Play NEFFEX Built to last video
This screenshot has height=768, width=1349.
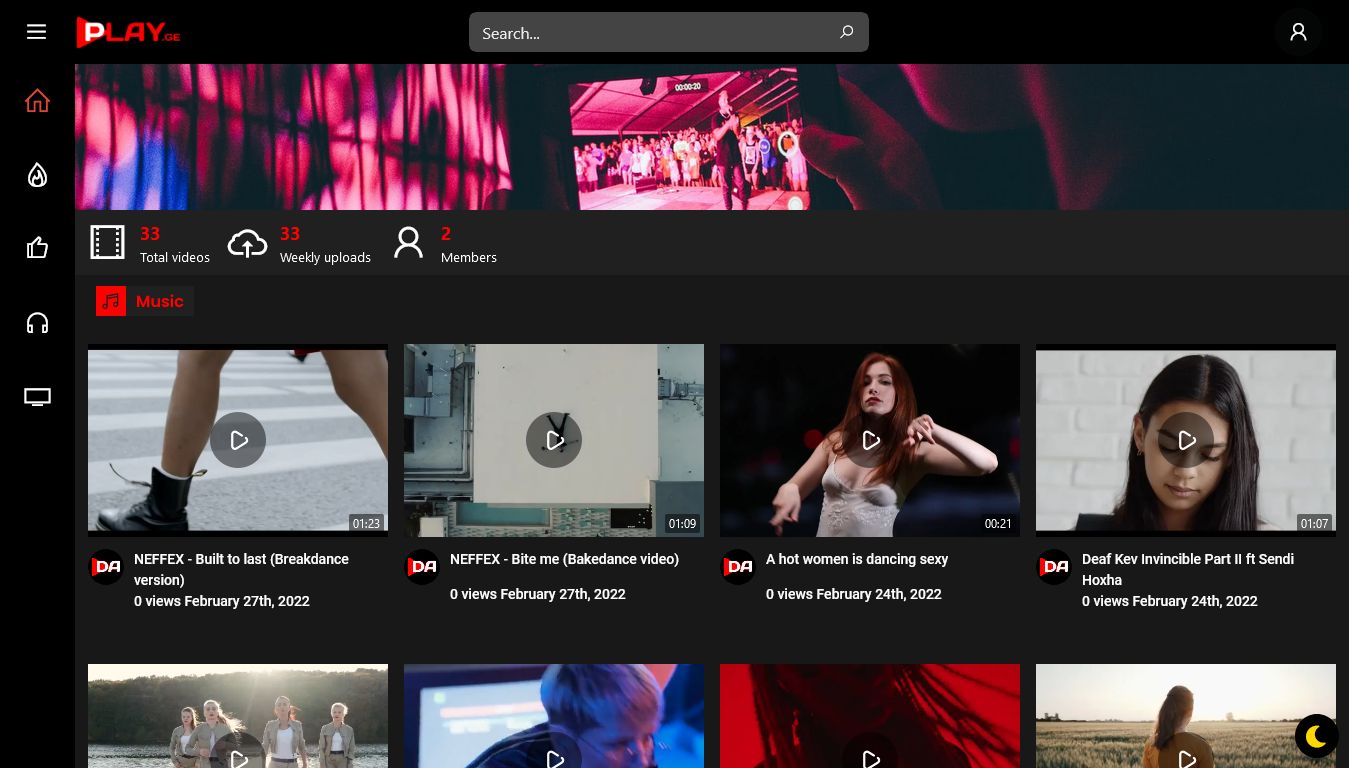coord(238,440)
